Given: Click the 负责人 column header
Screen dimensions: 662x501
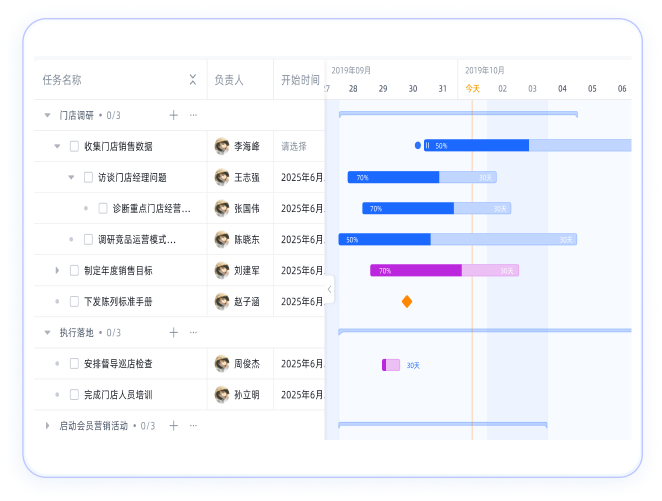Looking at the screenshot, I should tap(228, 80).
